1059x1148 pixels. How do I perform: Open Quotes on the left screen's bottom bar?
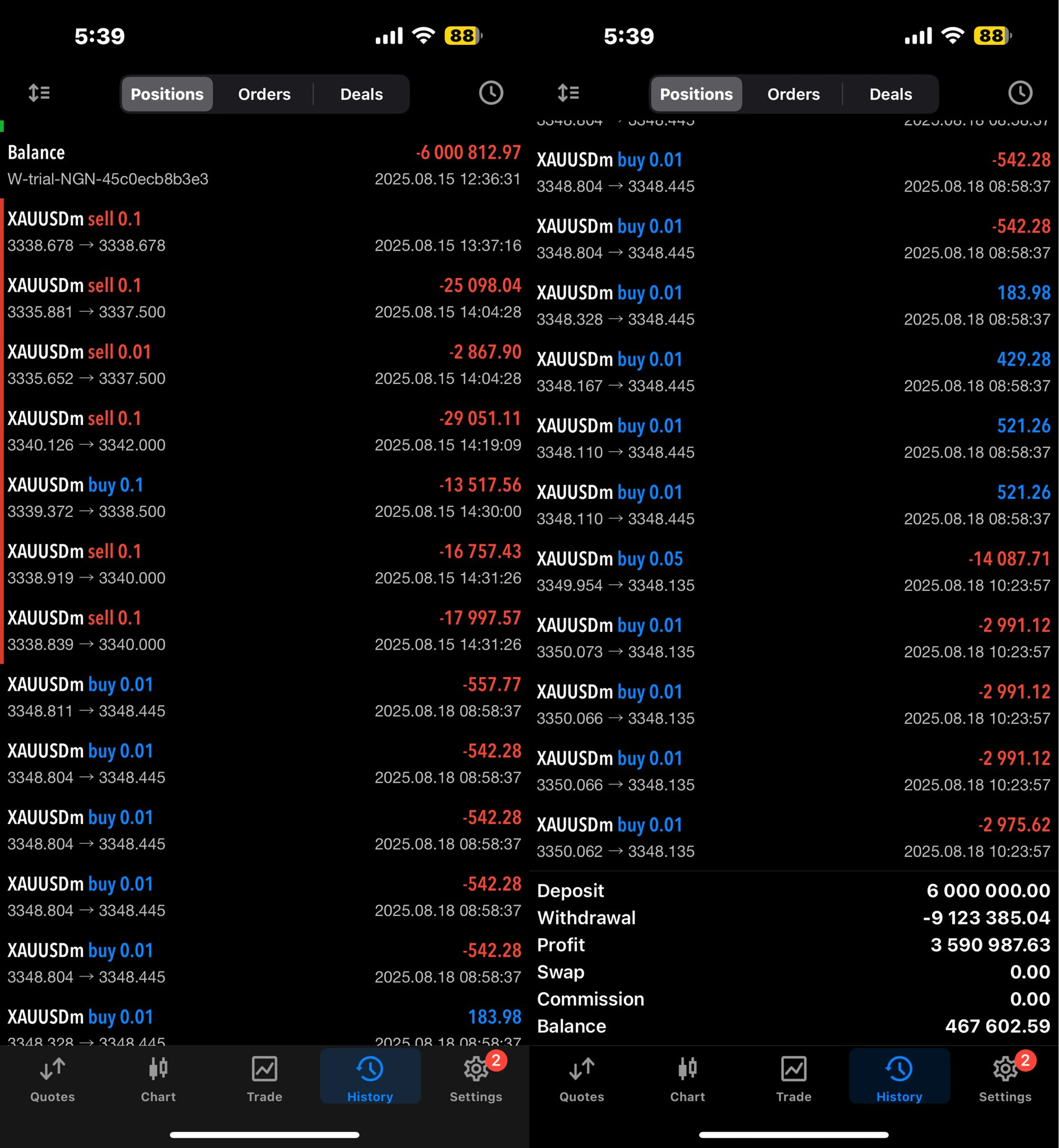pos(53,1079)
